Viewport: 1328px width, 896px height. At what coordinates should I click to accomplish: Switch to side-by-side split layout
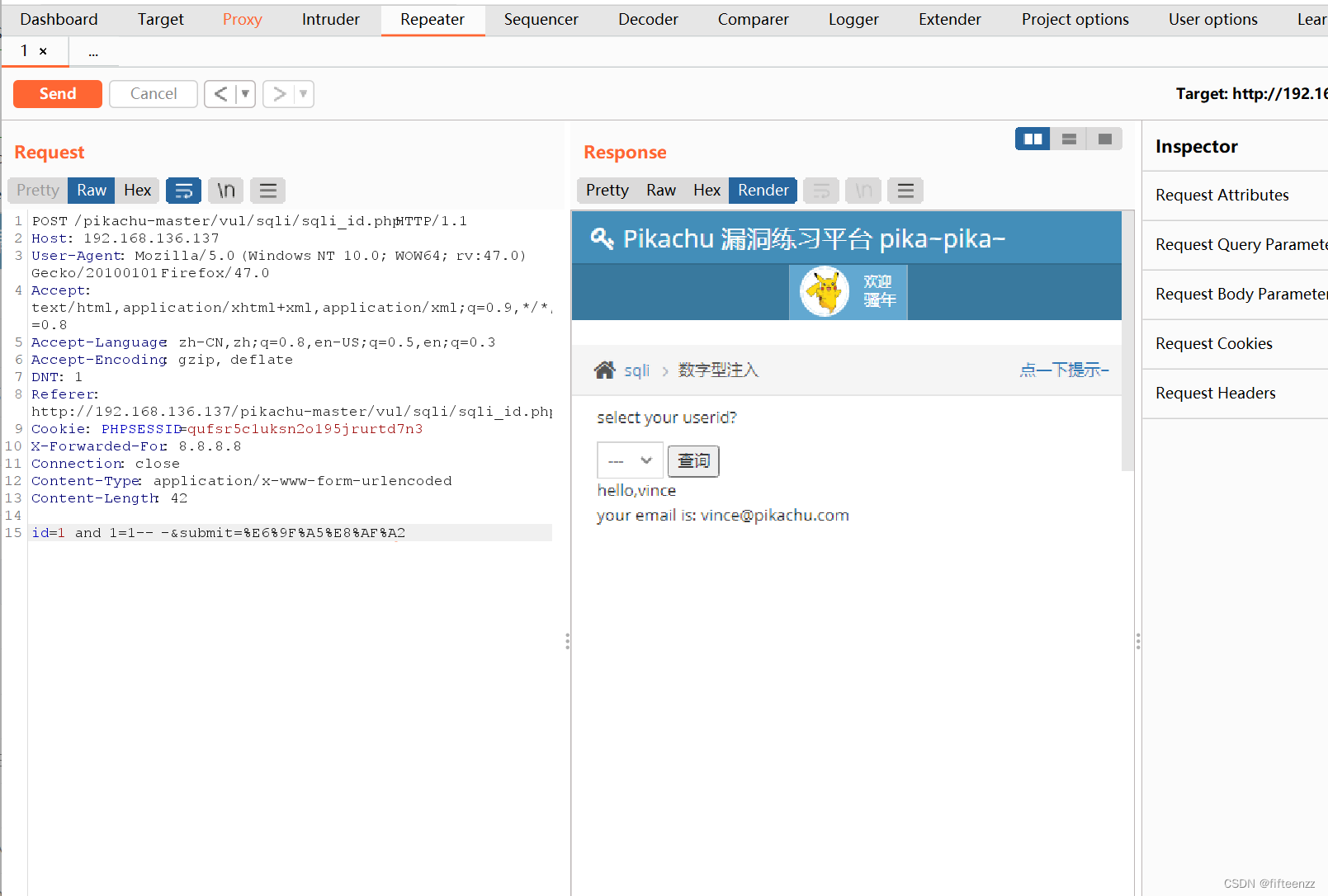click(x=1033, y=139)
